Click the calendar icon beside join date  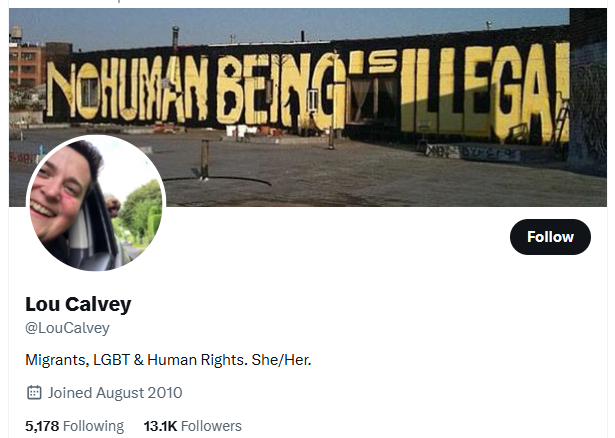click(x=34, y=393)
